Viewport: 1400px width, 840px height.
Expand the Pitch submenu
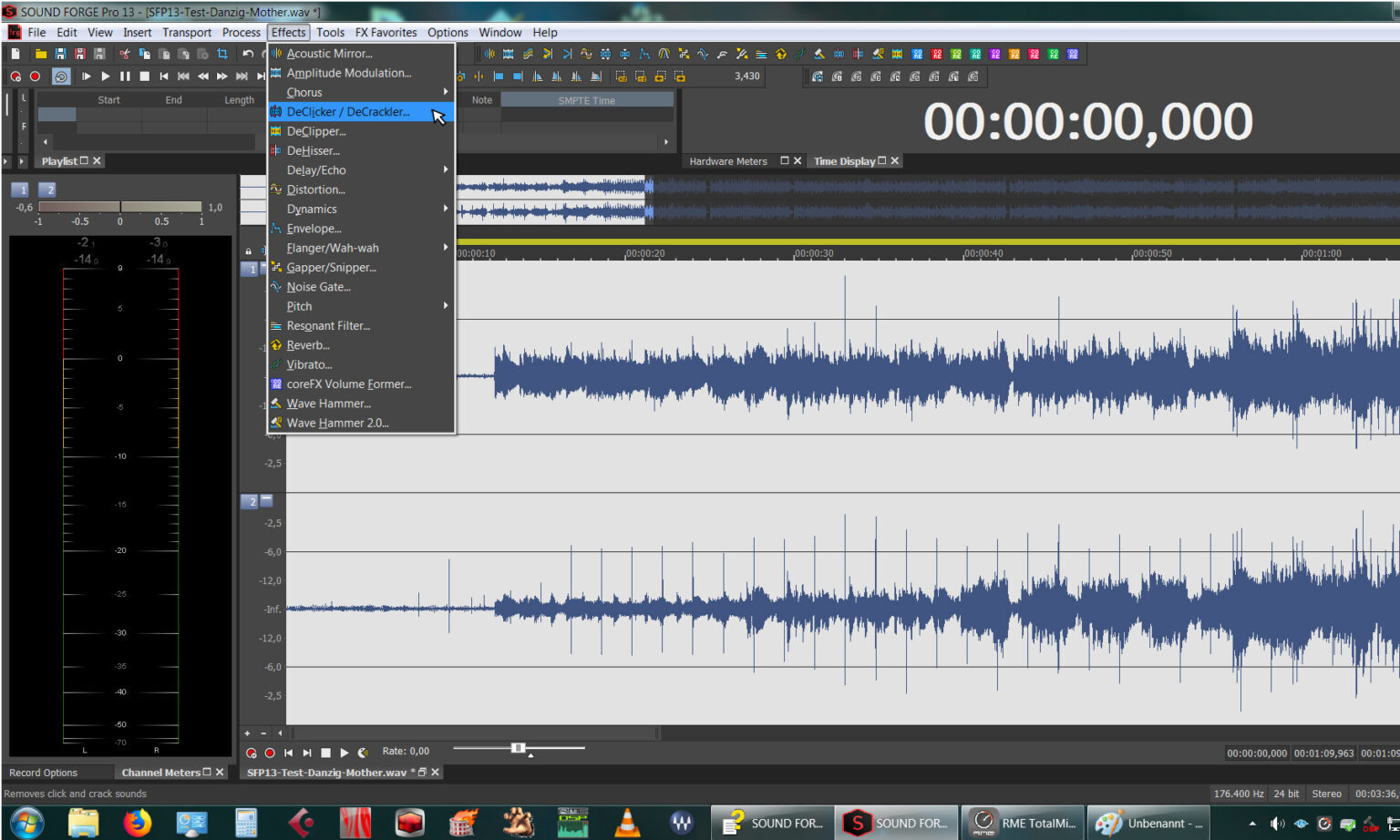(x=361, y=306)
